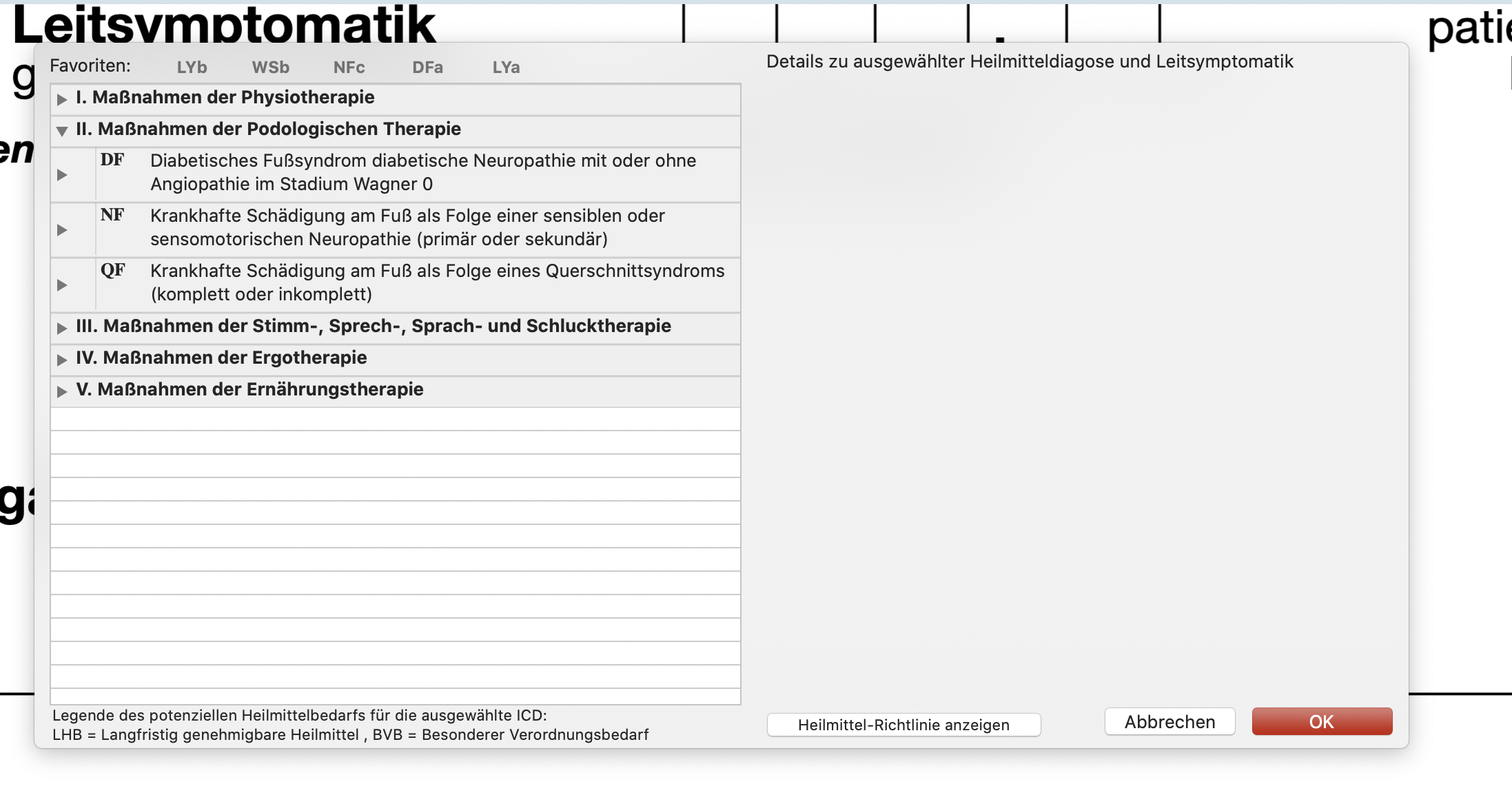
Task: Expand I. Maßnahmen der Physiotherapie section
Action: click(62, 99)
